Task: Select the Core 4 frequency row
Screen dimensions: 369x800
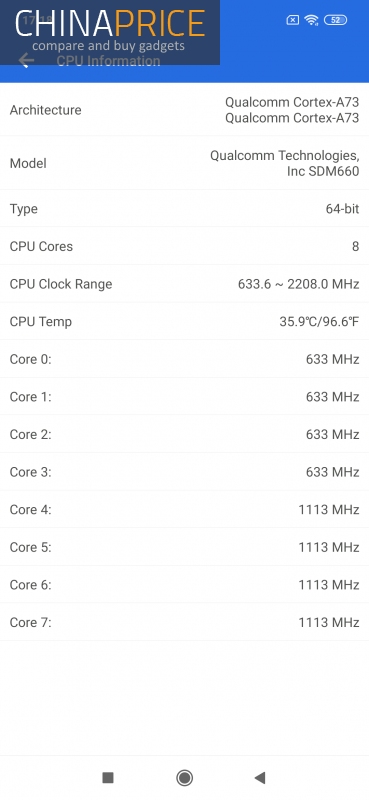Action: point(184,509)
